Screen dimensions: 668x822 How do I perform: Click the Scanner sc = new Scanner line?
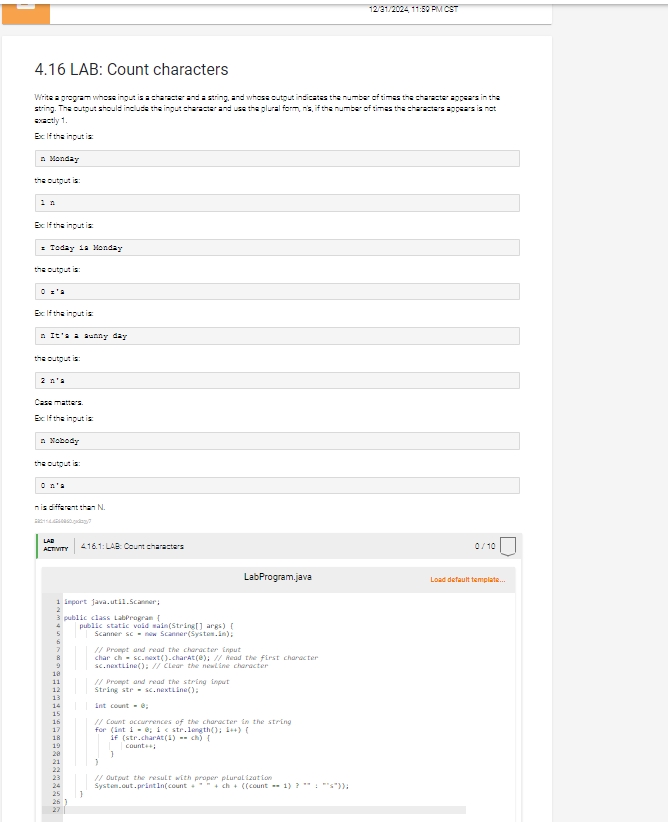(164, 634)
